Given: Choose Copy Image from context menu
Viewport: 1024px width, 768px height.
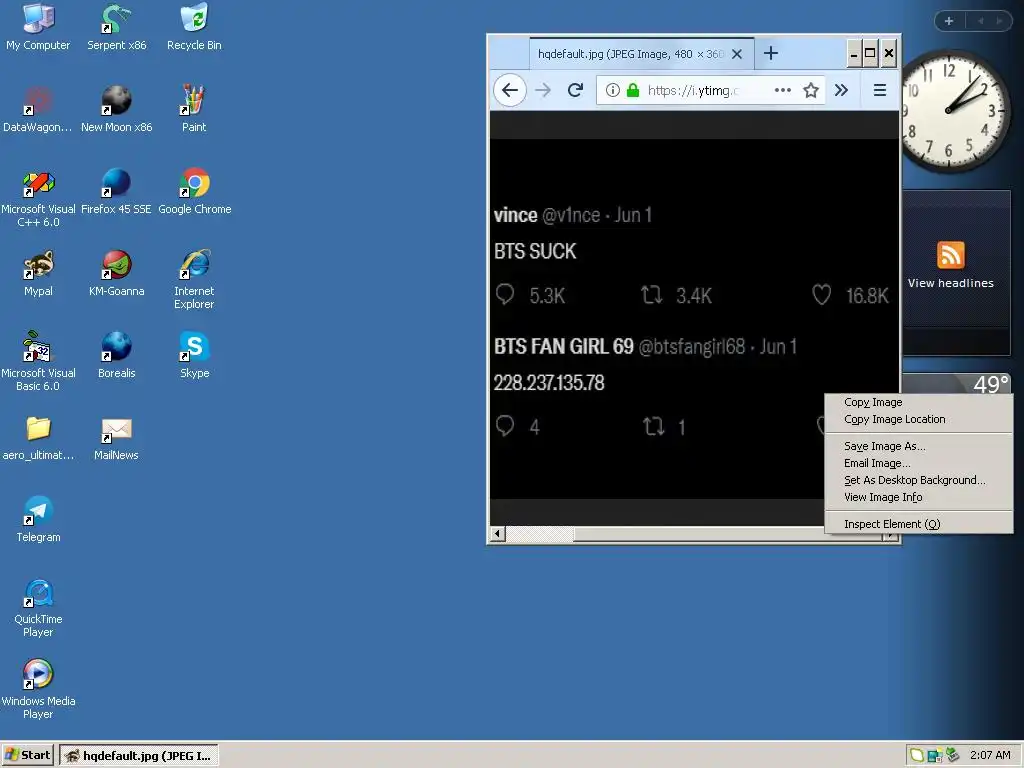Looking at the screenshot, I should 873,402.
